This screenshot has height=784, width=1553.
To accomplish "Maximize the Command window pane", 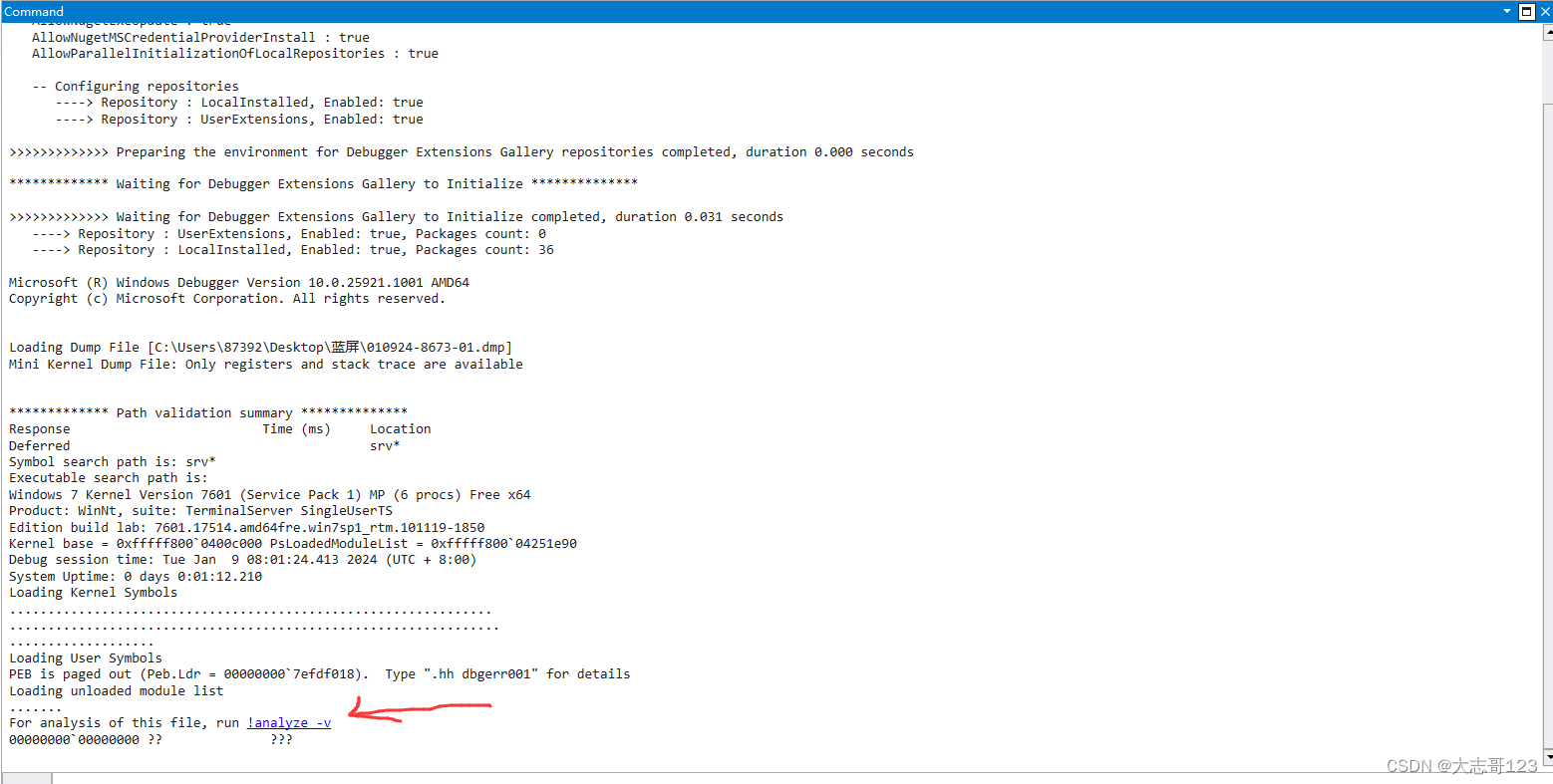I will [x=1526, y=12].
